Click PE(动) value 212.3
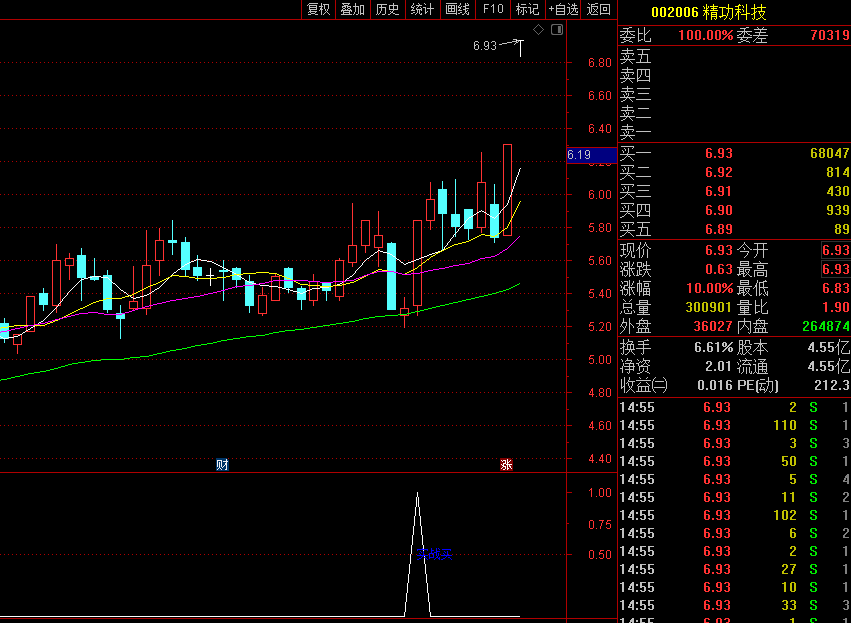851x623 pixels. coord(832,386)
